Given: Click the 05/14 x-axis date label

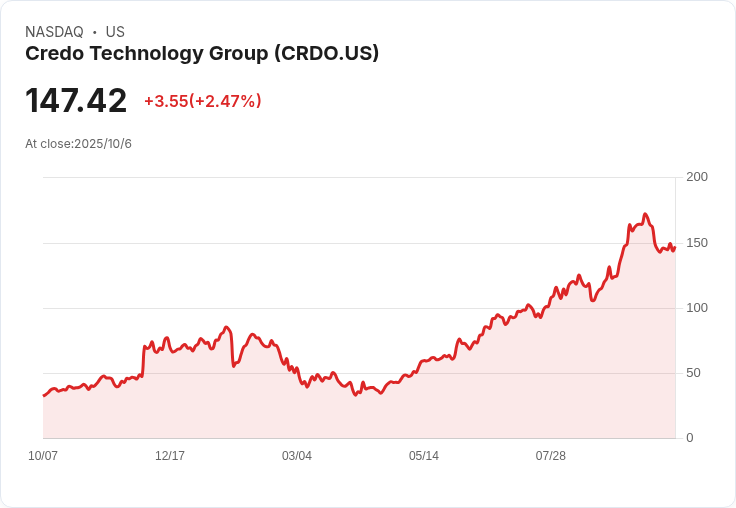Looking at the screenshot, I should coord(424,456).
